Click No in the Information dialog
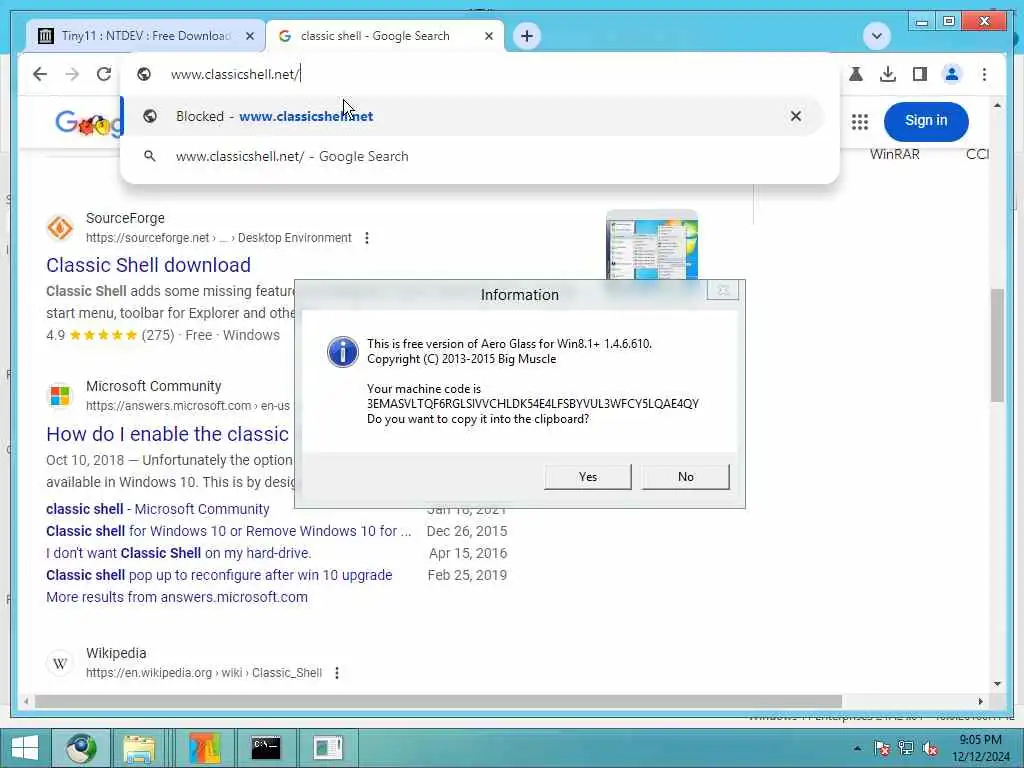Image resolution: width=1024 pixels, height=768 pixels. (x=686, y=477)
